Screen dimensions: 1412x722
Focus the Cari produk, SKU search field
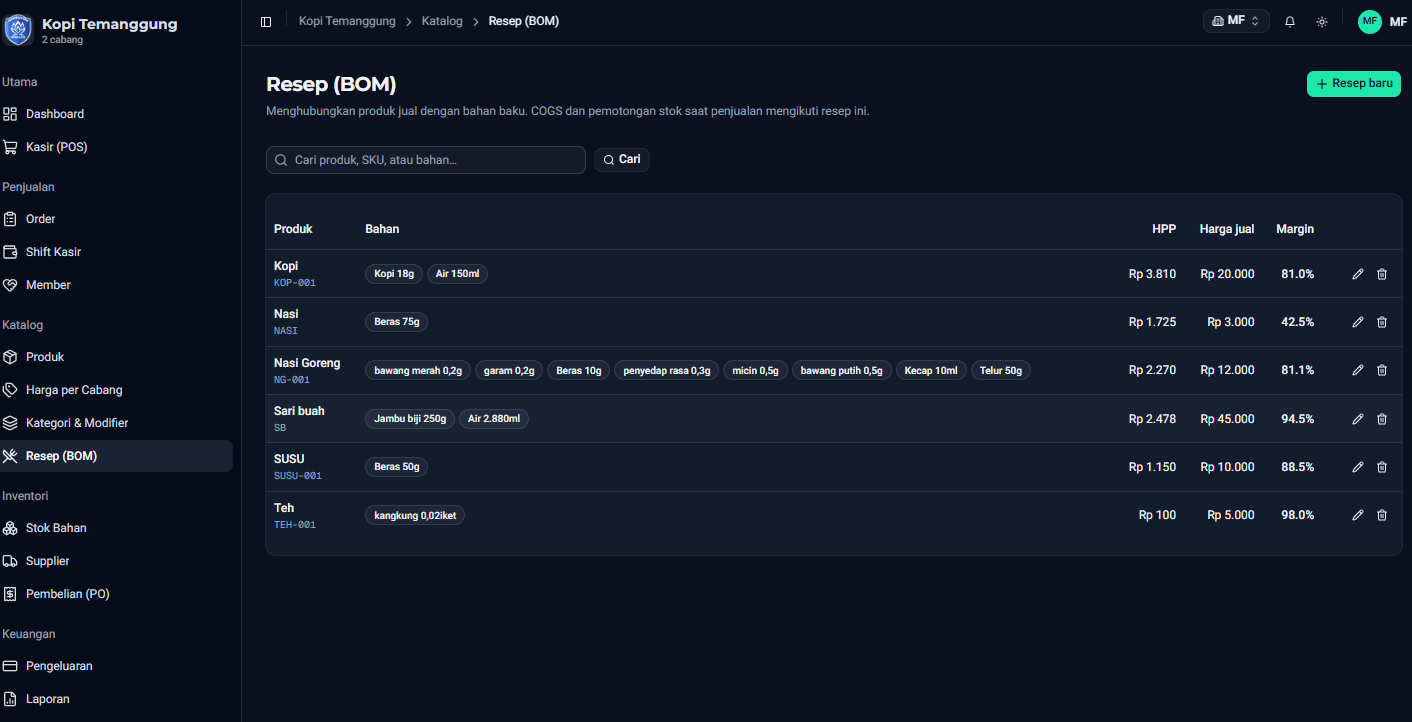click(x=426, y=160)
